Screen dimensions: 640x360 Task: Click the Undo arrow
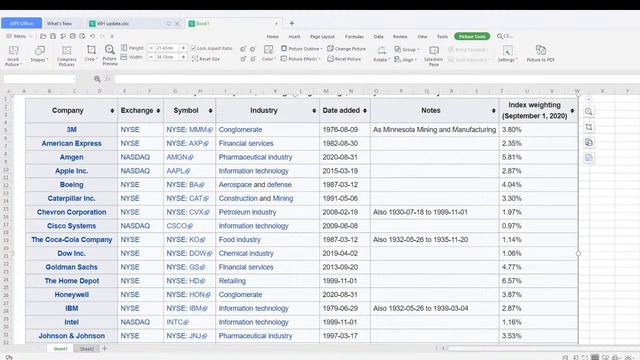click(x=93, y=36)
